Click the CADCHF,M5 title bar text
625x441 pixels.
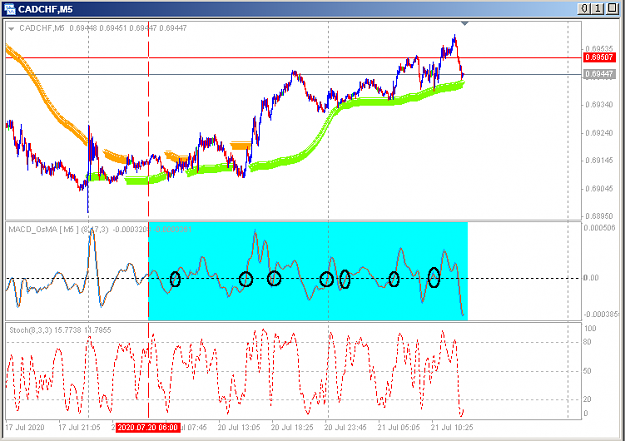click(45, 9)
